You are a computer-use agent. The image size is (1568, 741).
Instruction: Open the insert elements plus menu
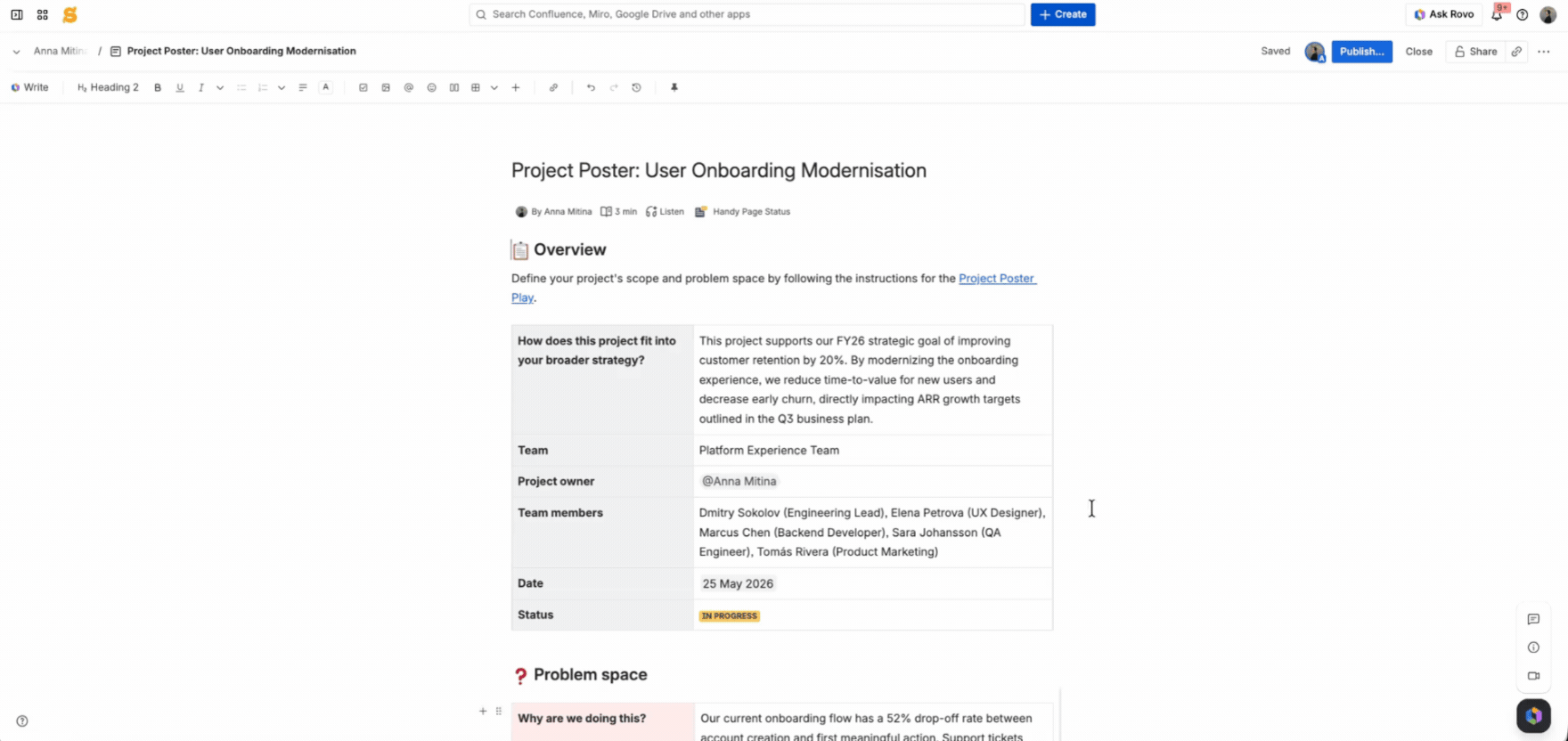(x=516, y=87)
